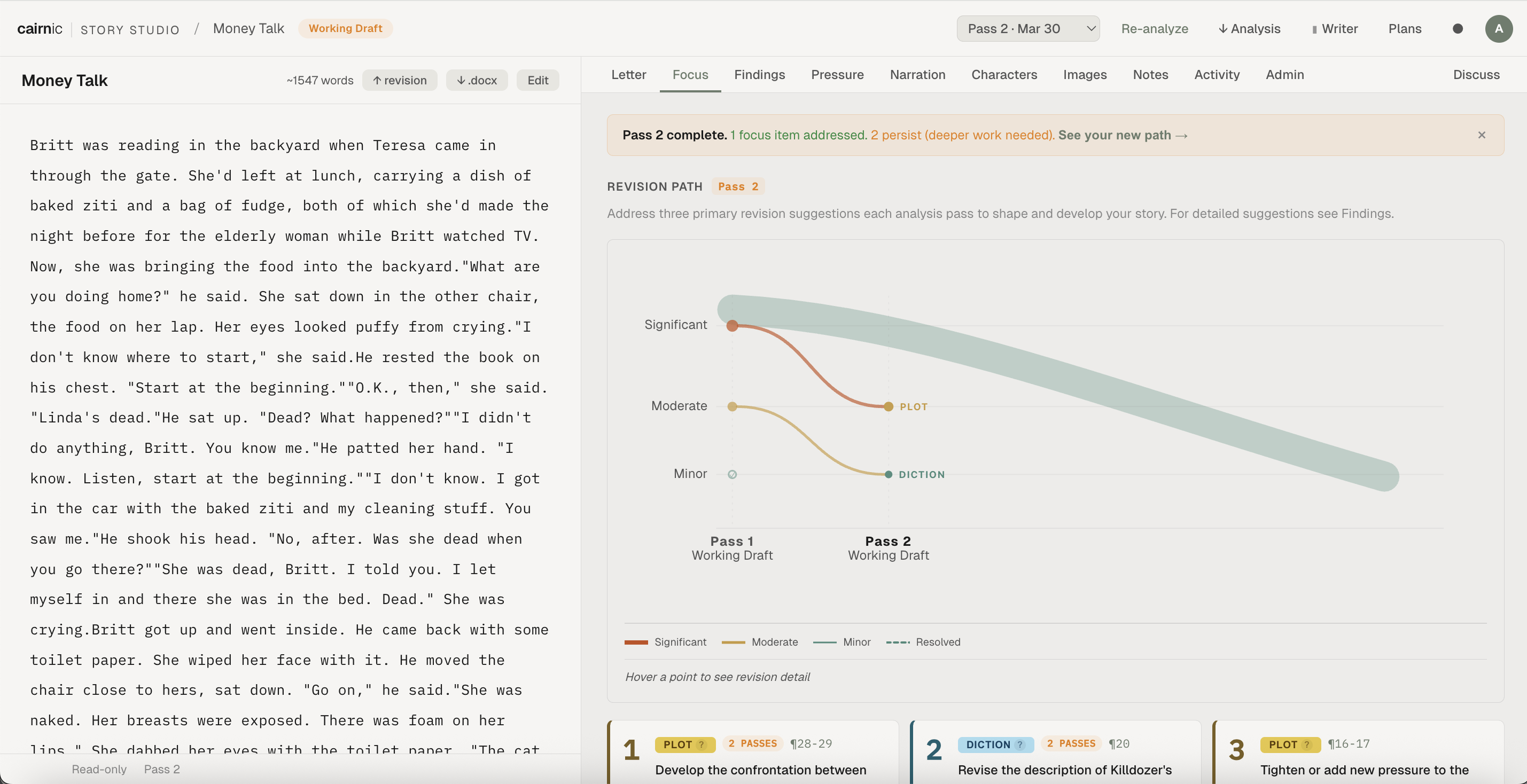Click the resolved Minor point at Pass 1
The height and width of the screenshot is (784, 1527).
[732, 474]
